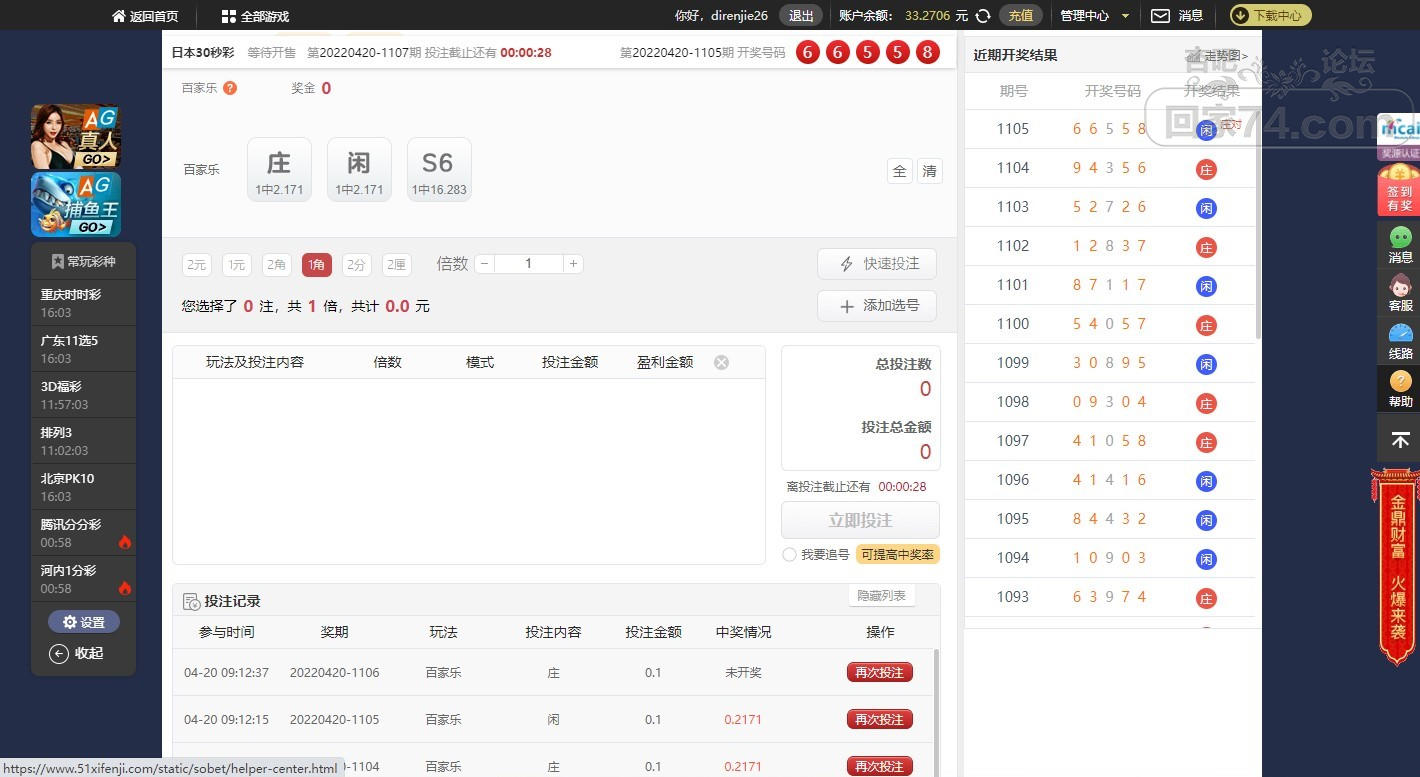Click 添加选号 add selection button
This screenshot has width=1420, height=777.
coord(877,306)
